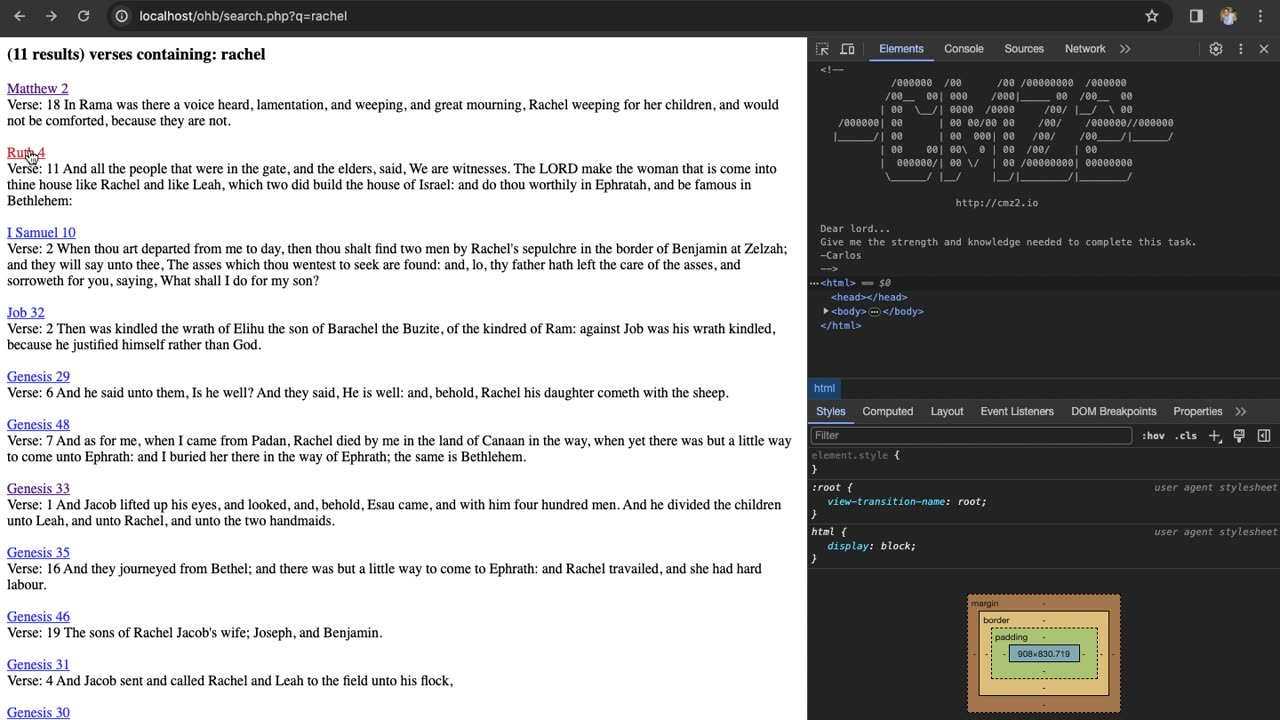
Task: Show more Styles pane tabs
Action: (x=1241, y=412)
